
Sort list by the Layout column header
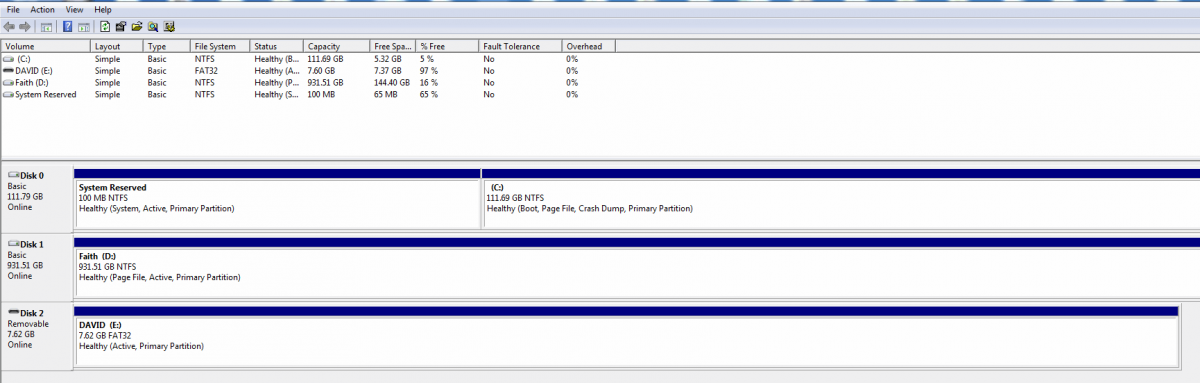[117, 46]
